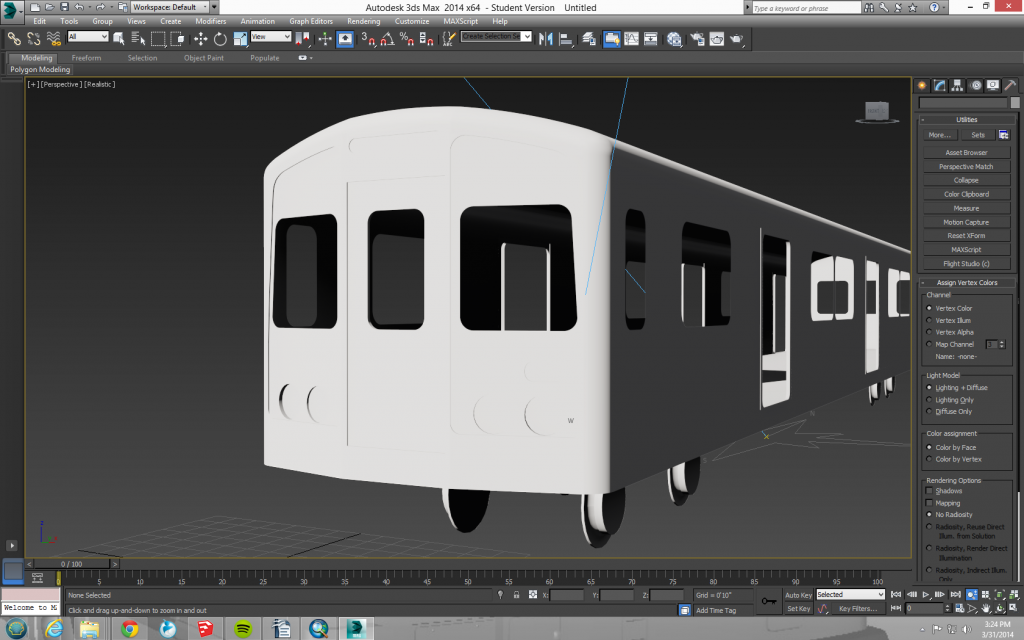Open the Render Setup dialog
1024x640 pixels.
[697, 39]
